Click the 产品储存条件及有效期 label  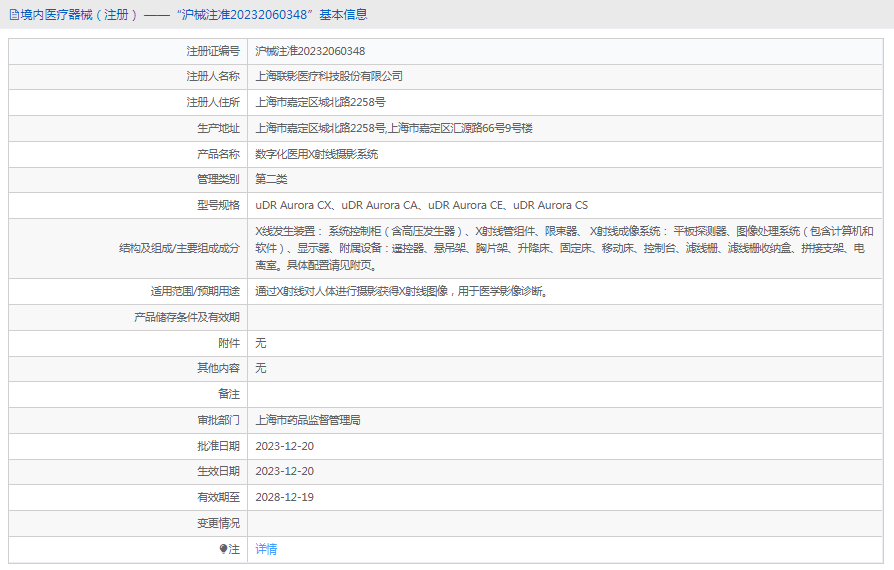(187, 317)
